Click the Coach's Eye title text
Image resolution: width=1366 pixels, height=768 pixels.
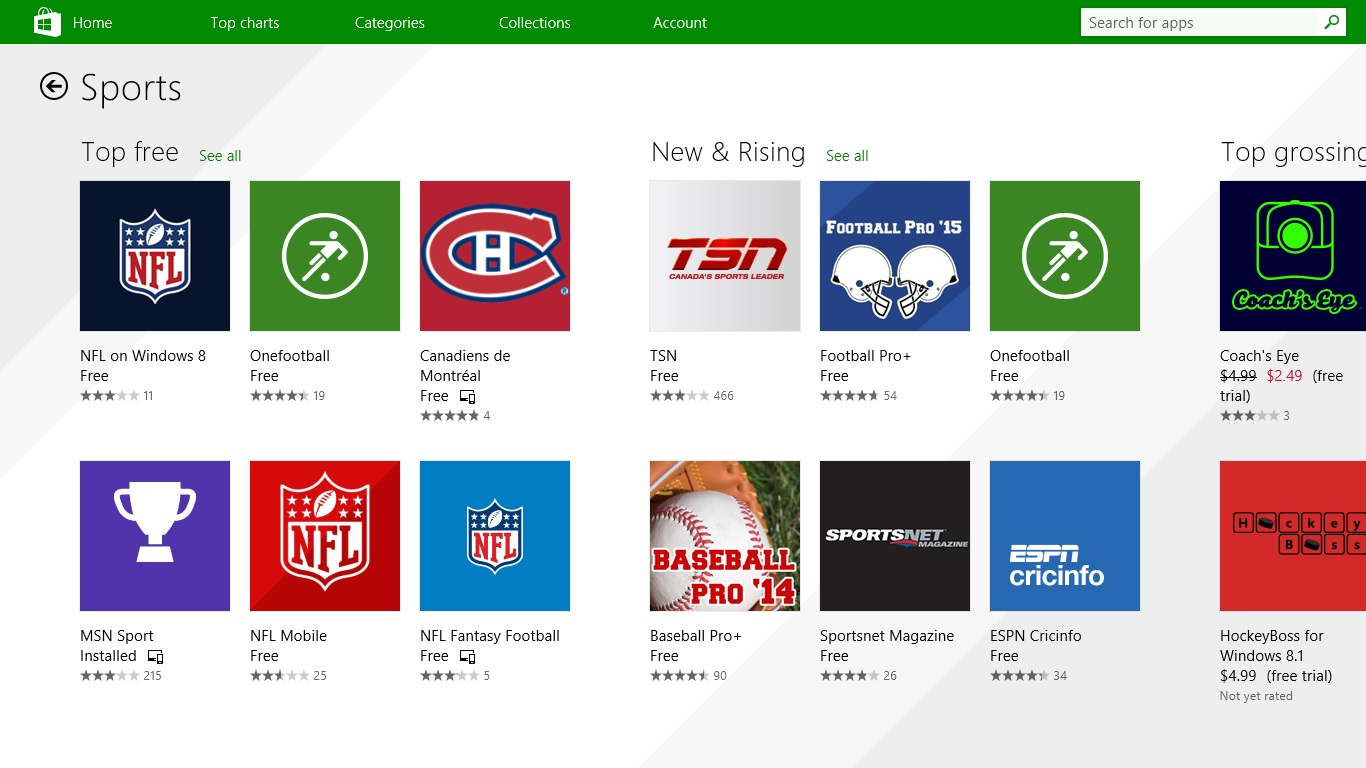click(x=1260, y=356)
